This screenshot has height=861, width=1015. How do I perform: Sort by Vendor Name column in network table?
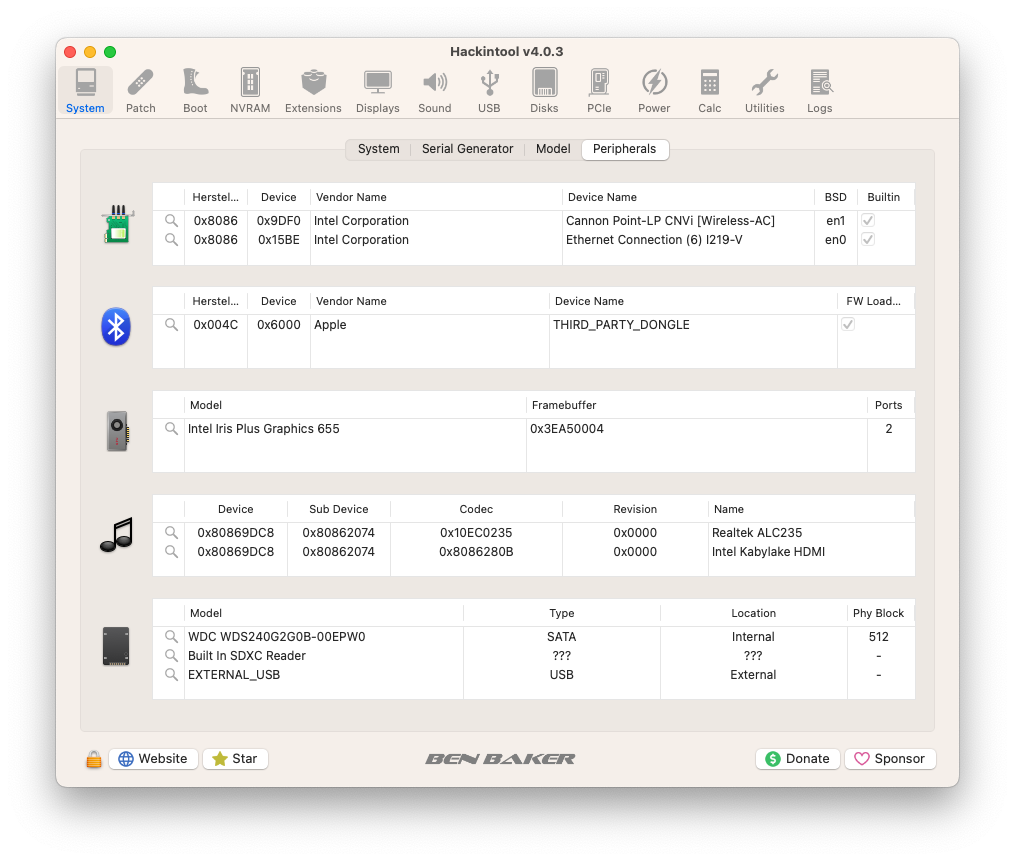tap(435, 197)
